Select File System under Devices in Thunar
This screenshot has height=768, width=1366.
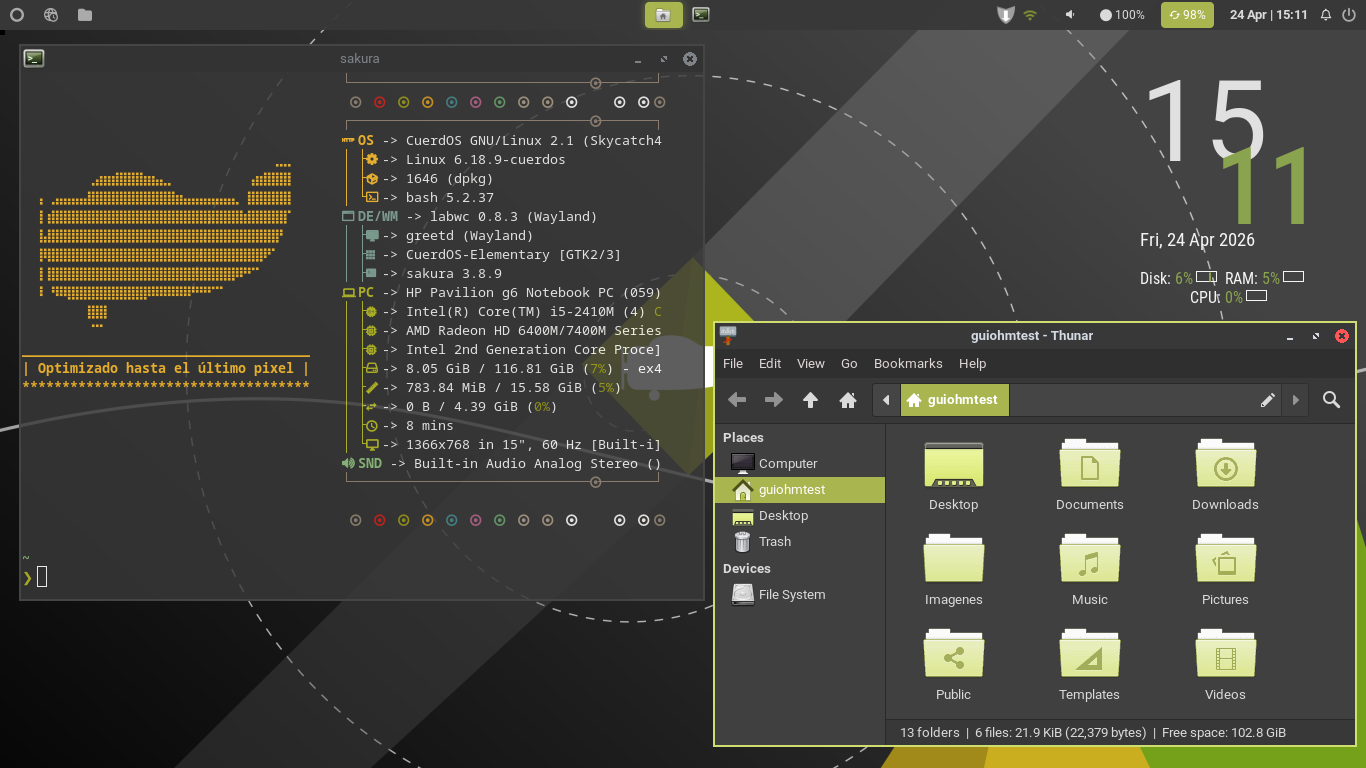click(800, 595)
